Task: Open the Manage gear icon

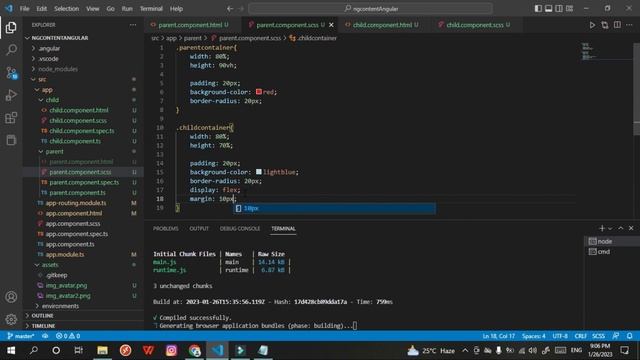Action: click(x=11, y=319)
